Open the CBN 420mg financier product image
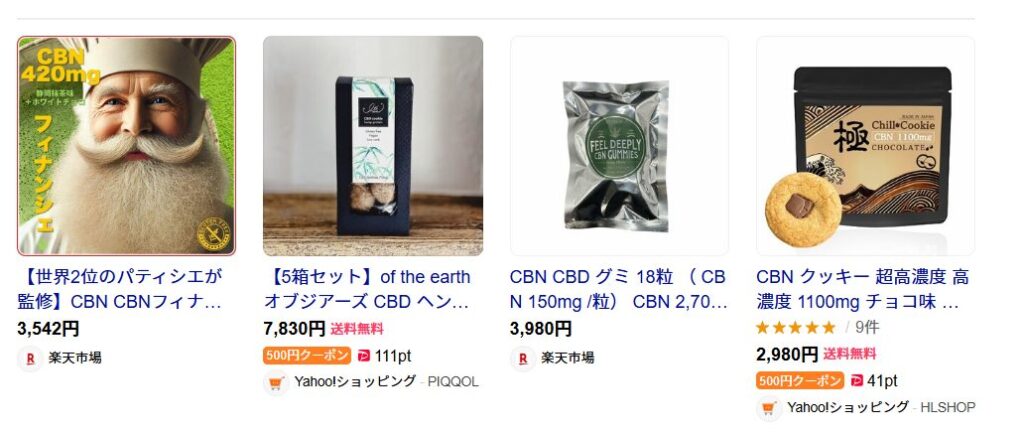Viewport: 1024px width, 432px height. pyautogui.click(x=127, y=146)
